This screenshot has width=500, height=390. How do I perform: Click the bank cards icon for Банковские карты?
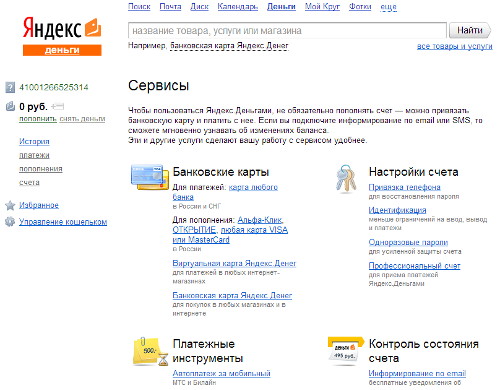click(149, 177)
